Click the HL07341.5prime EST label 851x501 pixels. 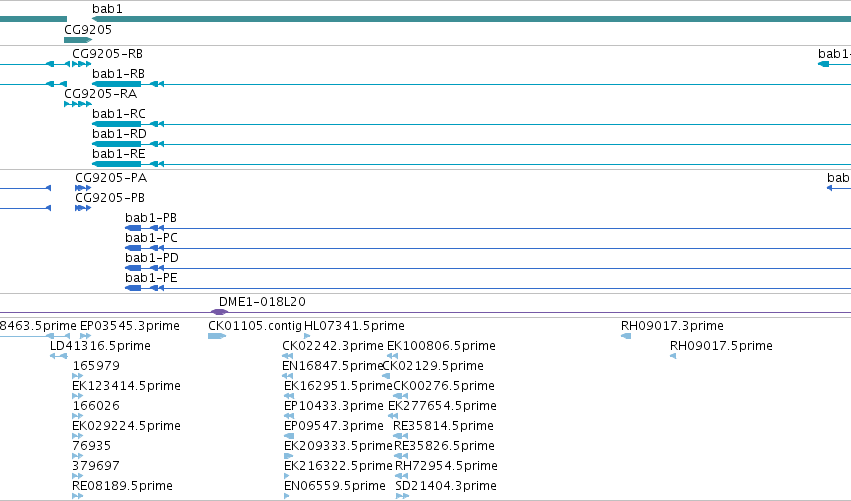coord(354,326)
